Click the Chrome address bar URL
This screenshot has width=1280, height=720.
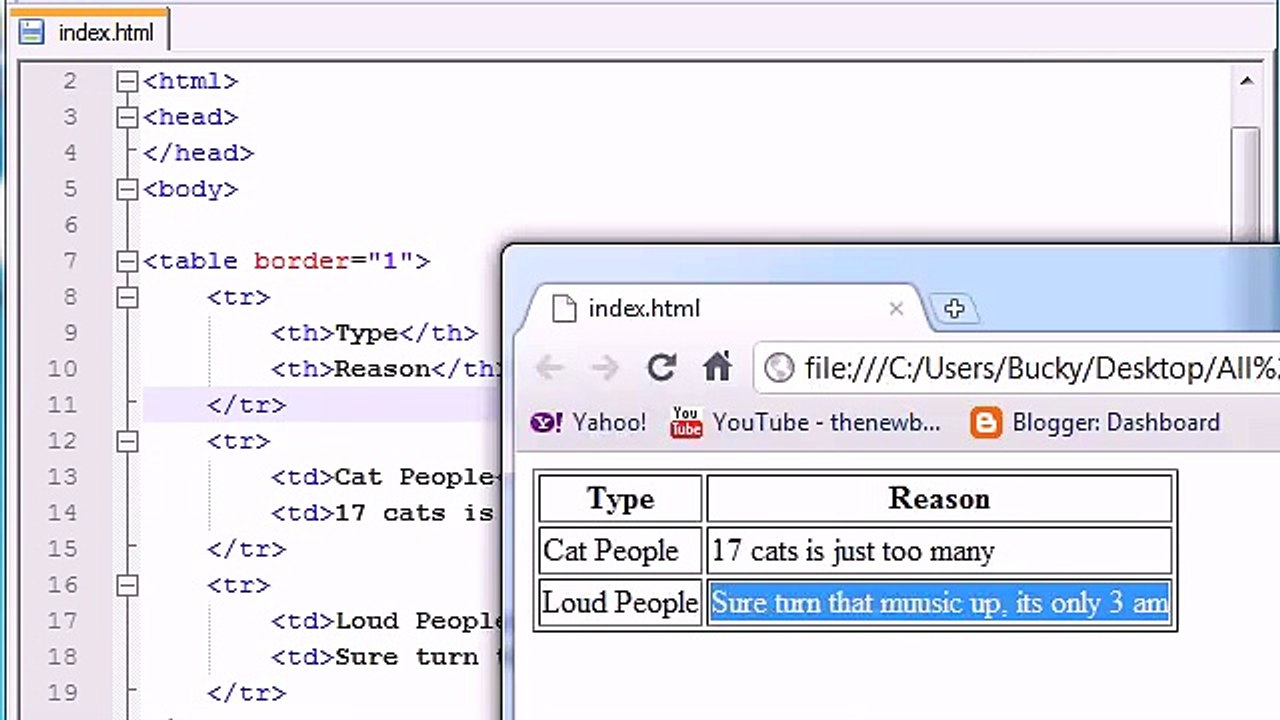coord(1041,368)
